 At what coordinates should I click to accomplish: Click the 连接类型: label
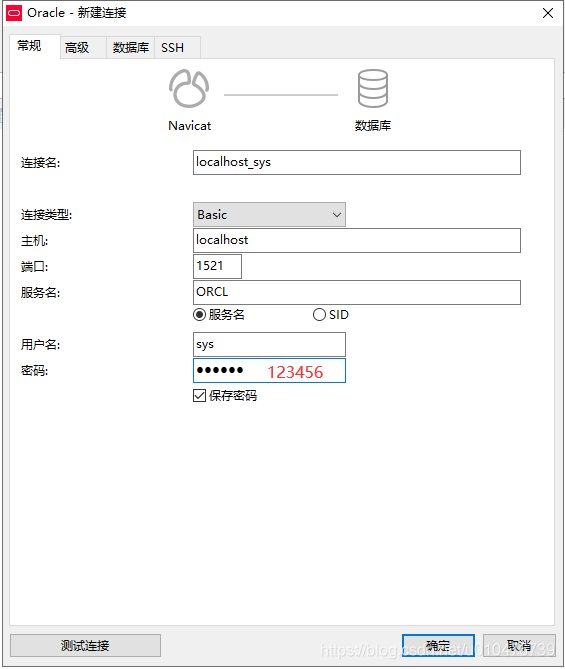pyautogui.click(x=47, y=215)
